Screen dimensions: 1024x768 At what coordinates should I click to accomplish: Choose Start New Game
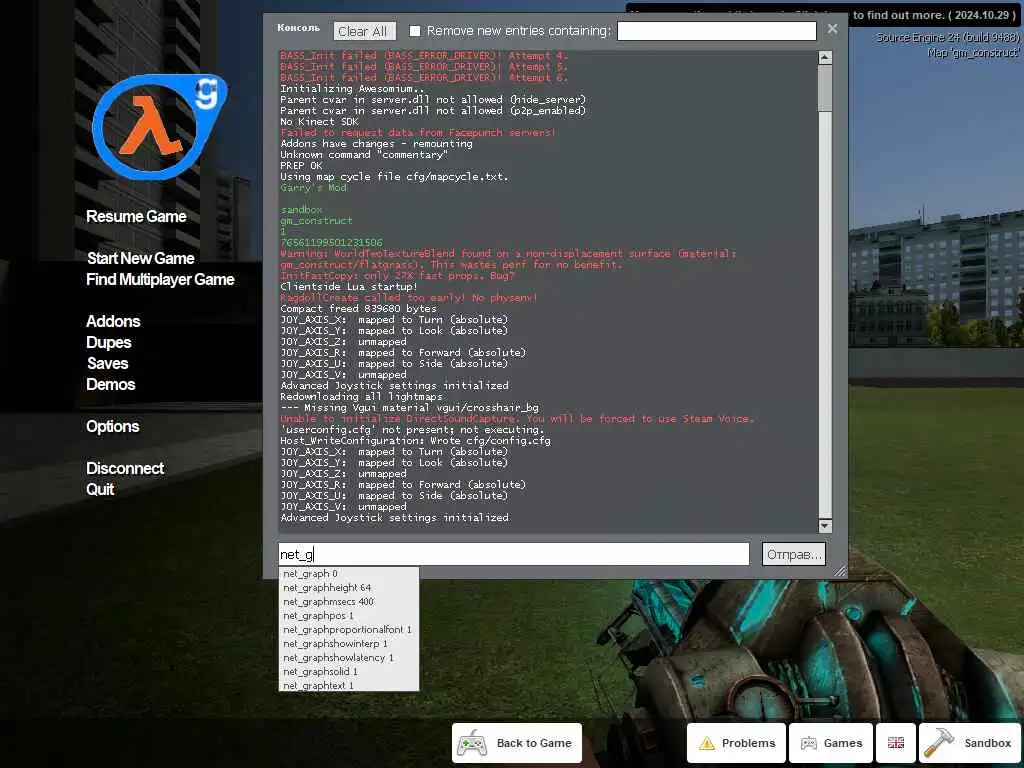pos(140,259)
